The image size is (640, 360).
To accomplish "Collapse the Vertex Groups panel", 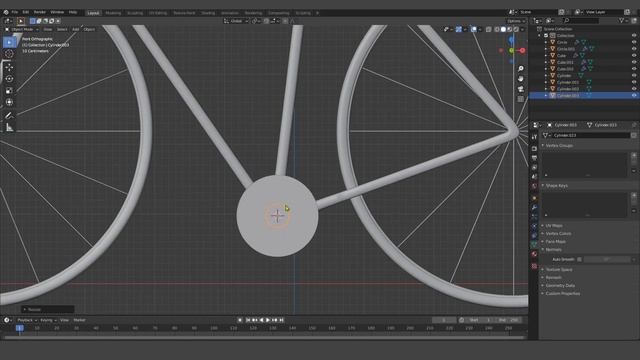I will click(x=559, y=145).
